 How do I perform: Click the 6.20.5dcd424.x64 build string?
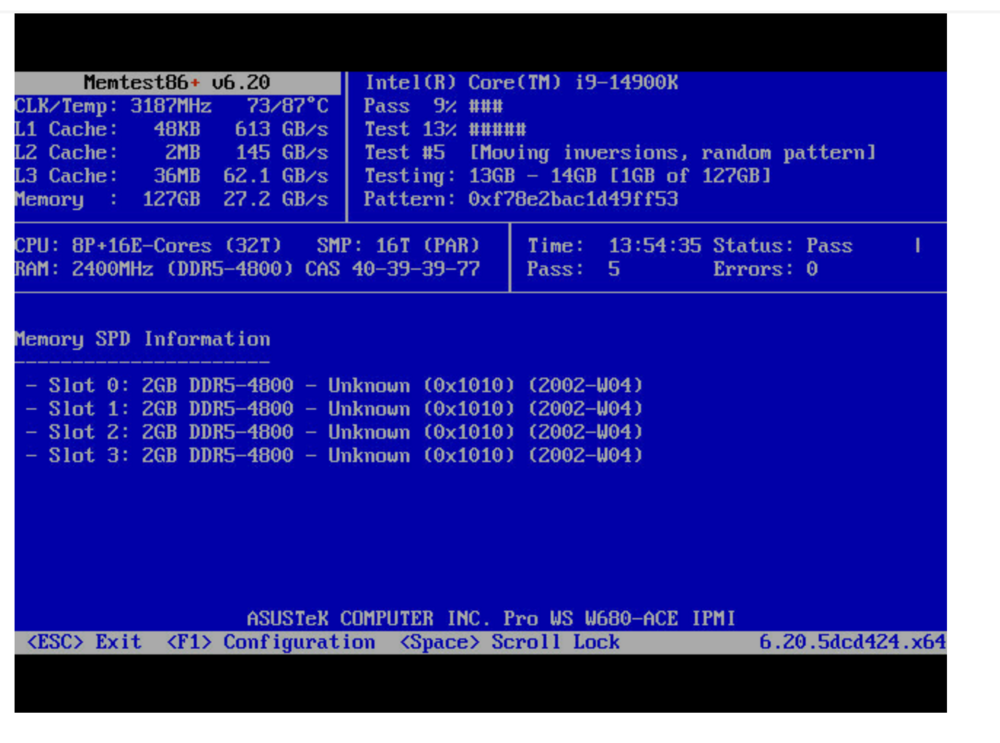tap(852, 642)
